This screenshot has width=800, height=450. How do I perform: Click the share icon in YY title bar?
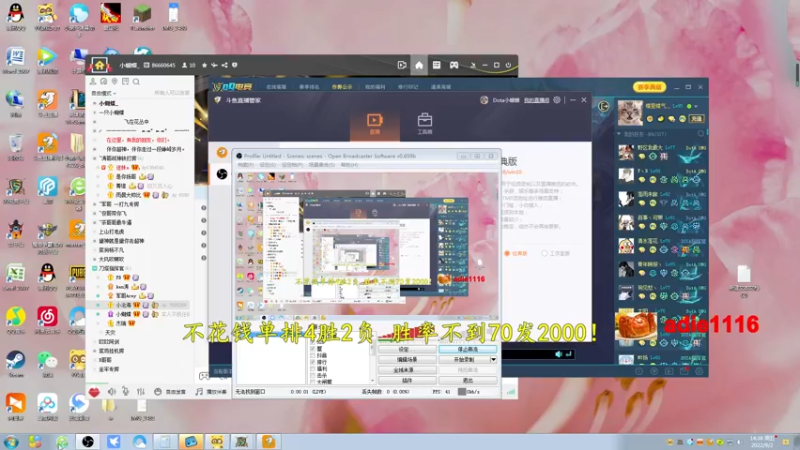[x=224, y=65]
